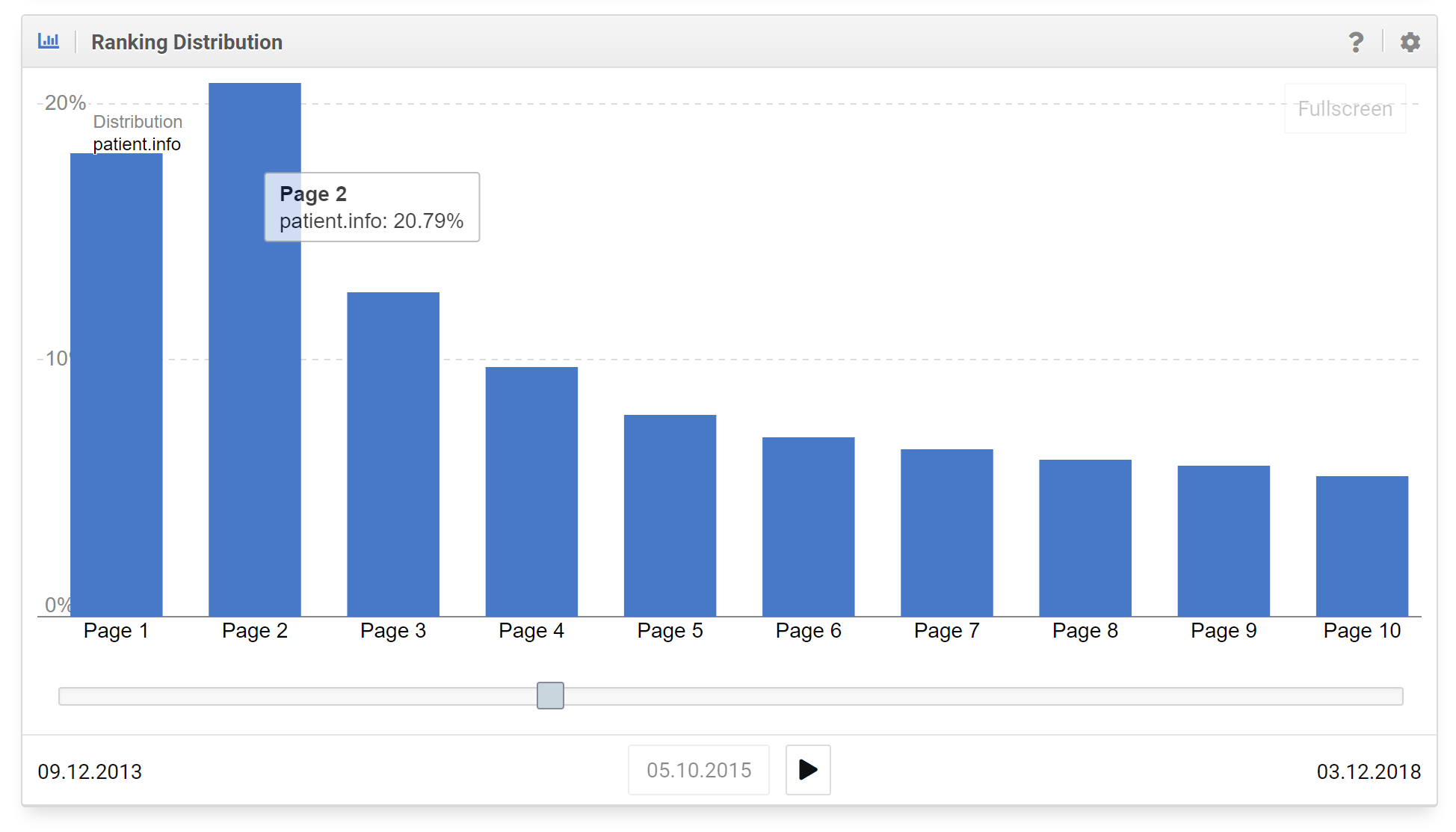This screenshot has height=832, width=1456.
Task: Click the bar chart icon beside Ranking Distribution
Action: coord(49,41)
